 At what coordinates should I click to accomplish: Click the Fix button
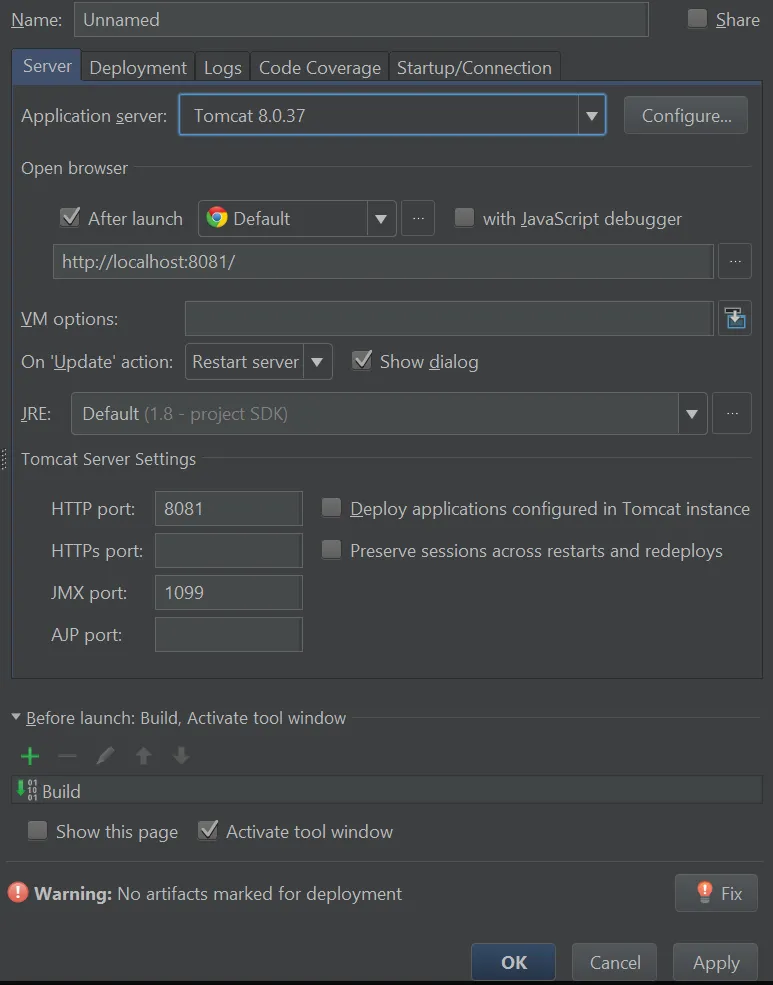click(x=716, y=893)
